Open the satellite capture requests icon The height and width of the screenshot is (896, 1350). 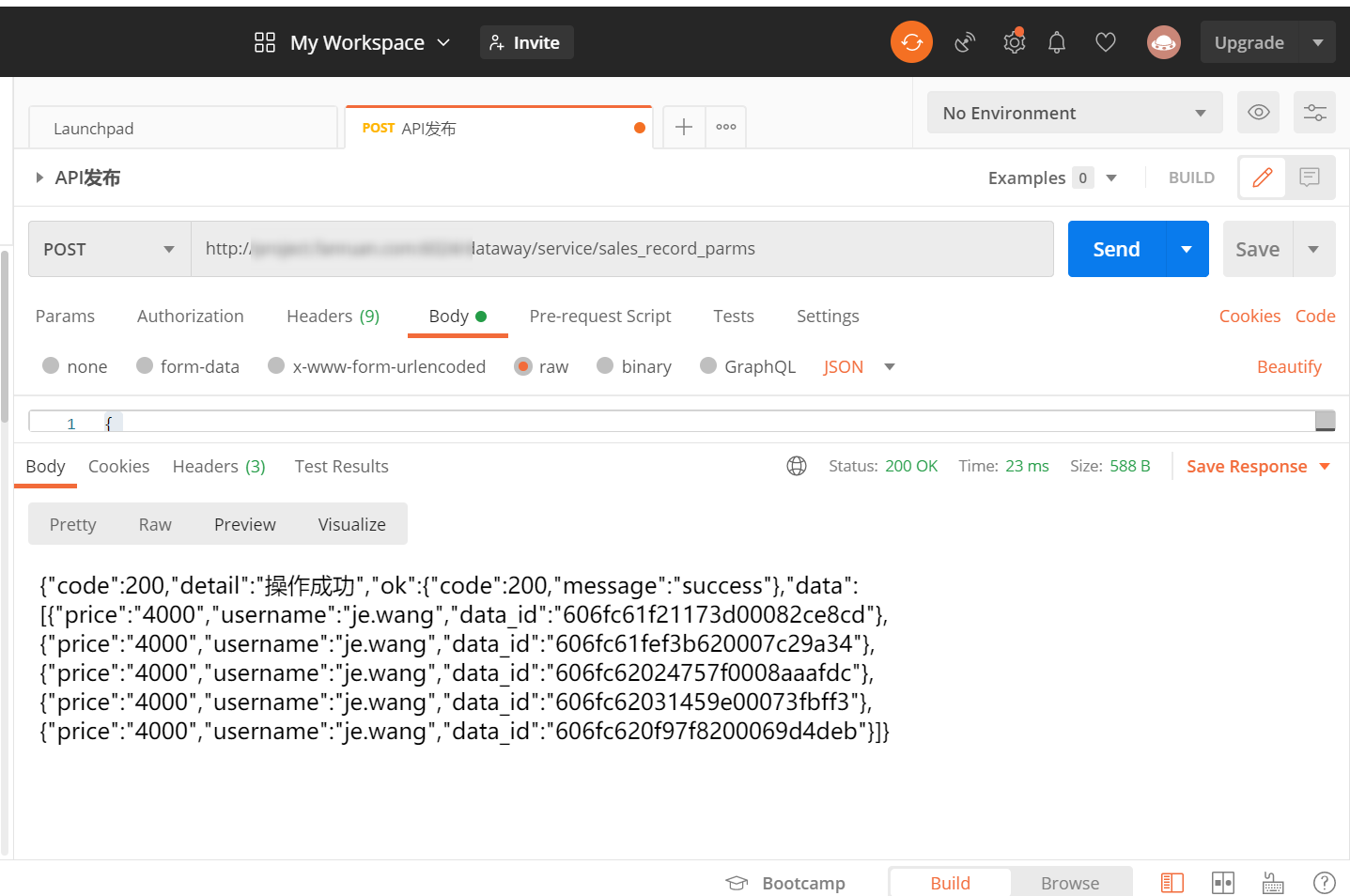pyautogui.click(x=965, y=42)
